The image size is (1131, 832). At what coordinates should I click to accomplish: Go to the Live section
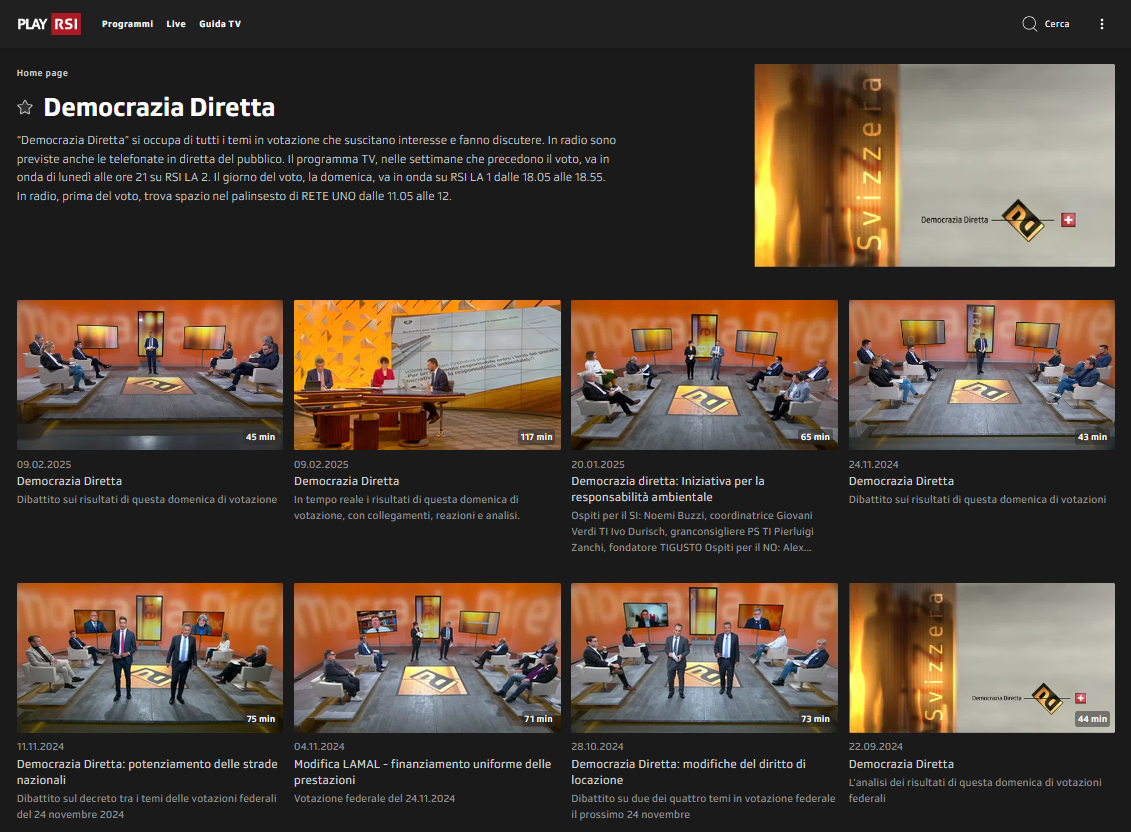[x=176, y=24]
